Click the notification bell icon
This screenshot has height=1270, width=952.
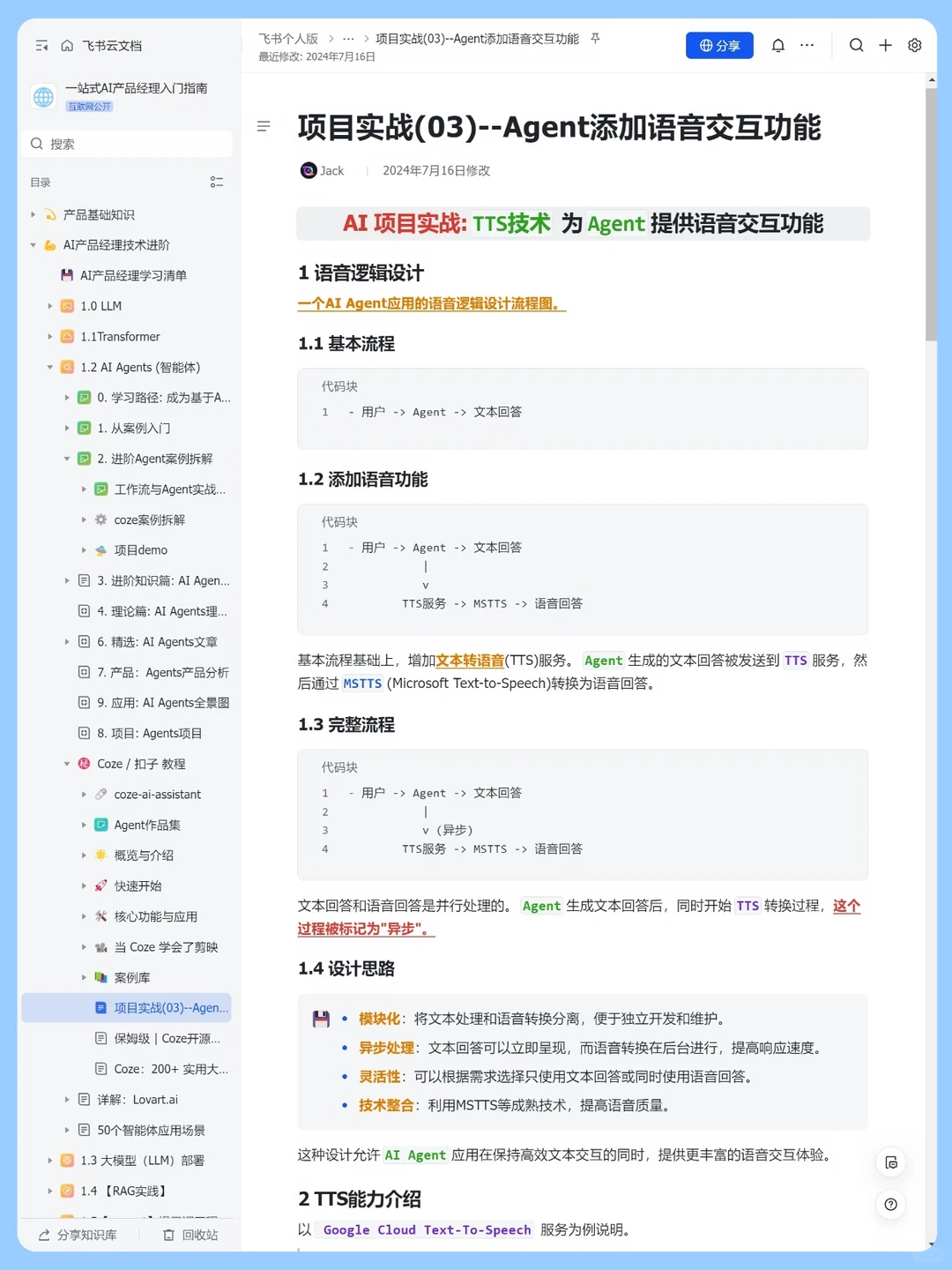777,45
